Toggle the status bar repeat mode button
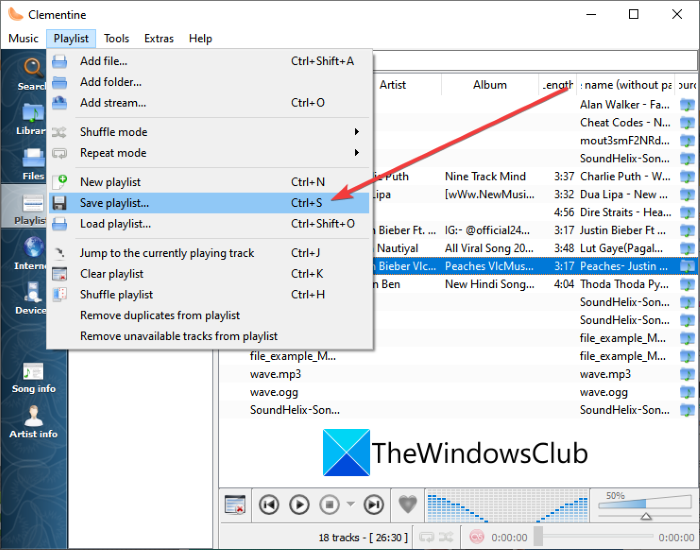The image size is (700, 550). (426, 537)
